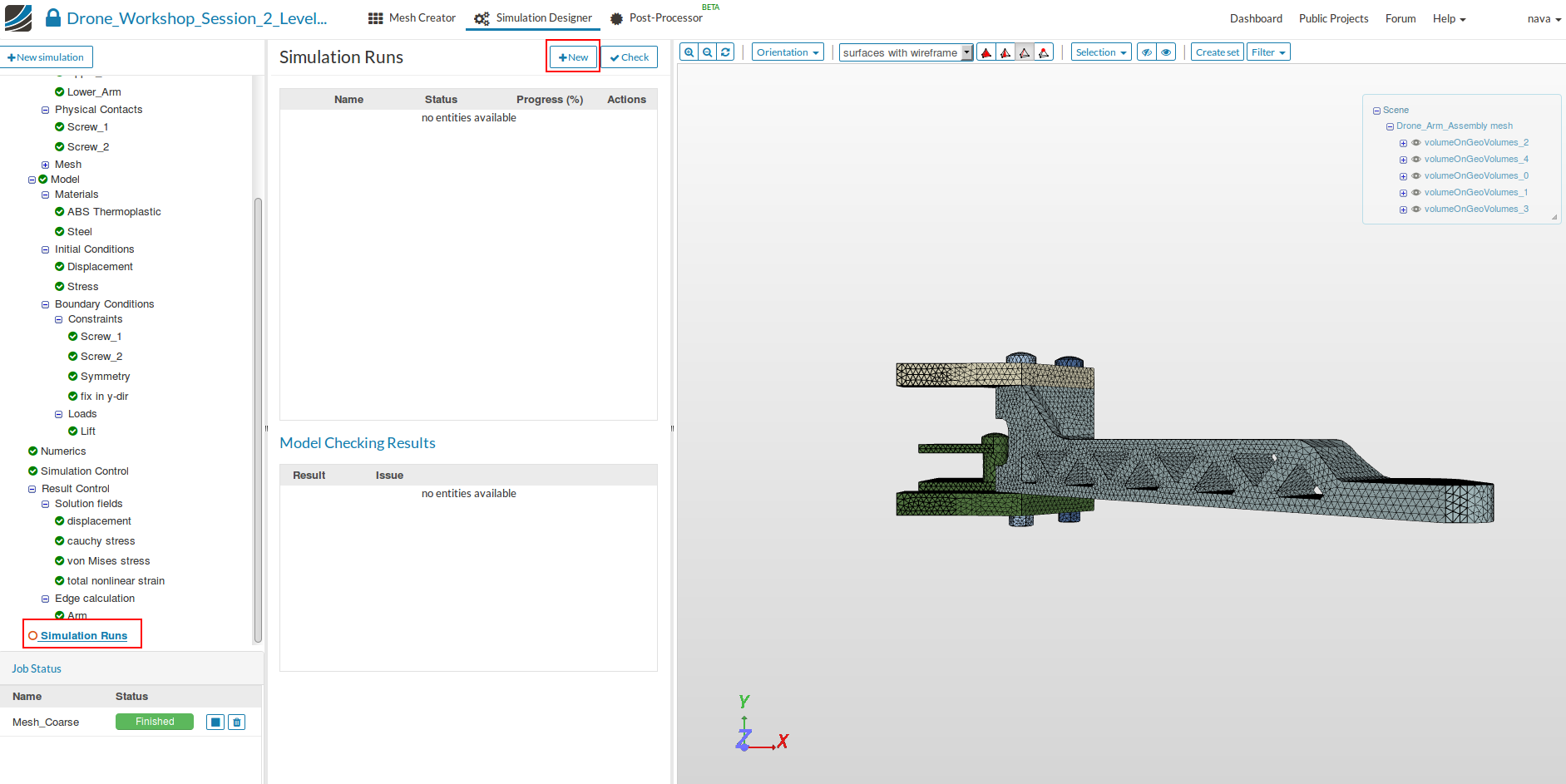Click the Check button
Screen dimensions: 1566x784
(629, 57)
